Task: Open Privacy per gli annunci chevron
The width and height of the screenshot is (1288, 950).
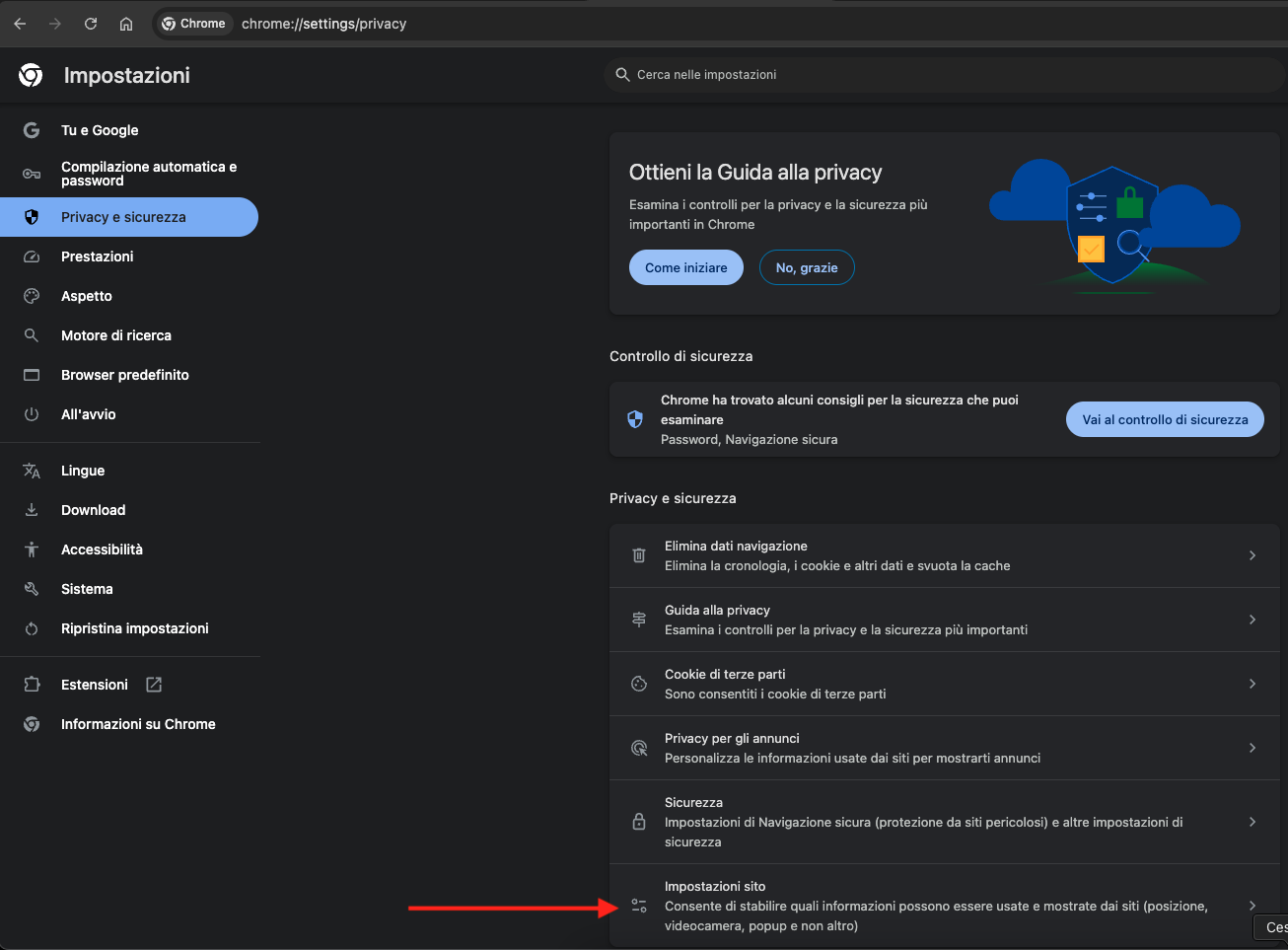Action: click(1252, 748)
